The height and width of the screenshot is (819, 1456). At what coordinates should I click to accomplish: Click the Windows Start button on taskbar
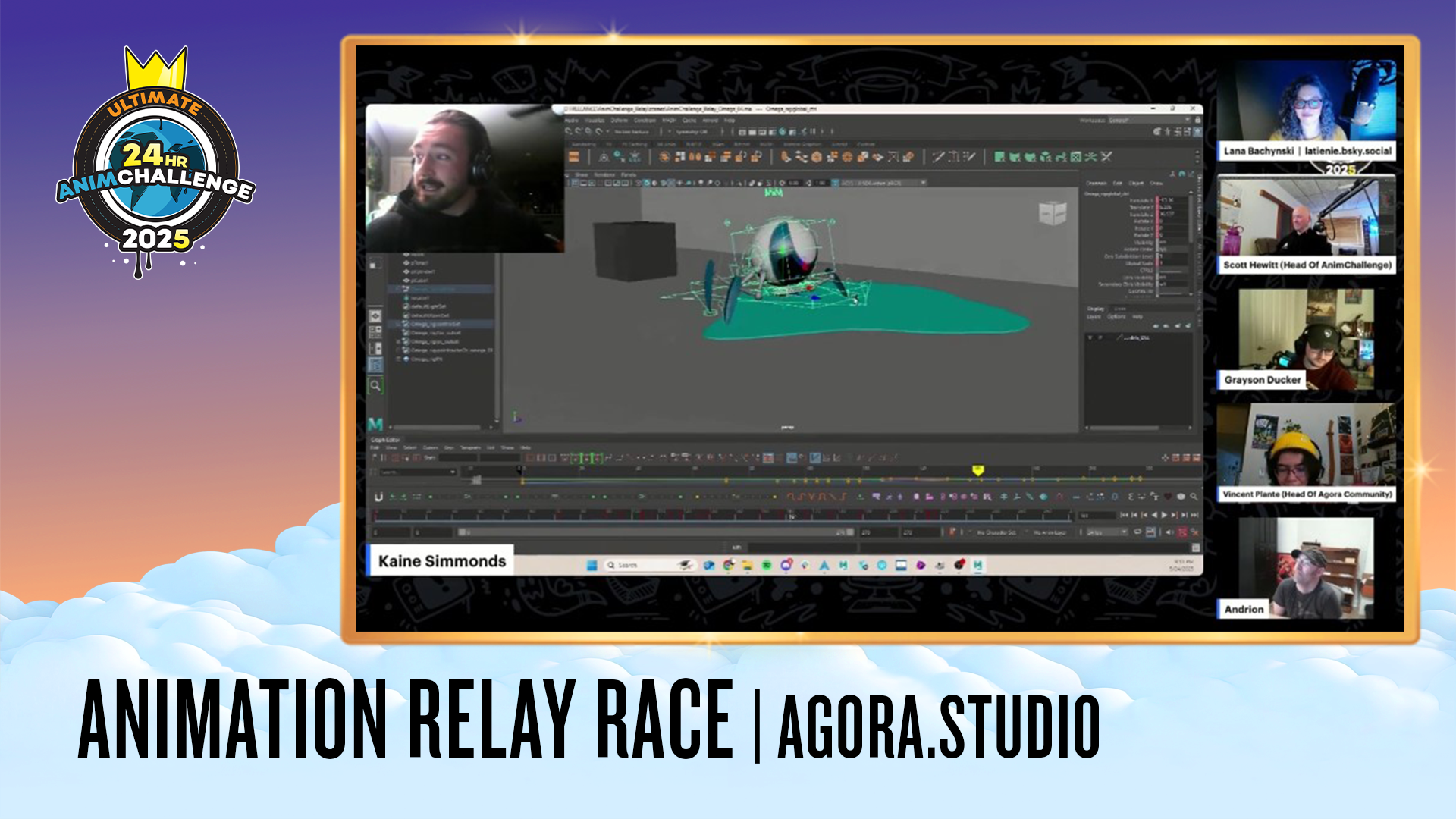tap(591, 565)
